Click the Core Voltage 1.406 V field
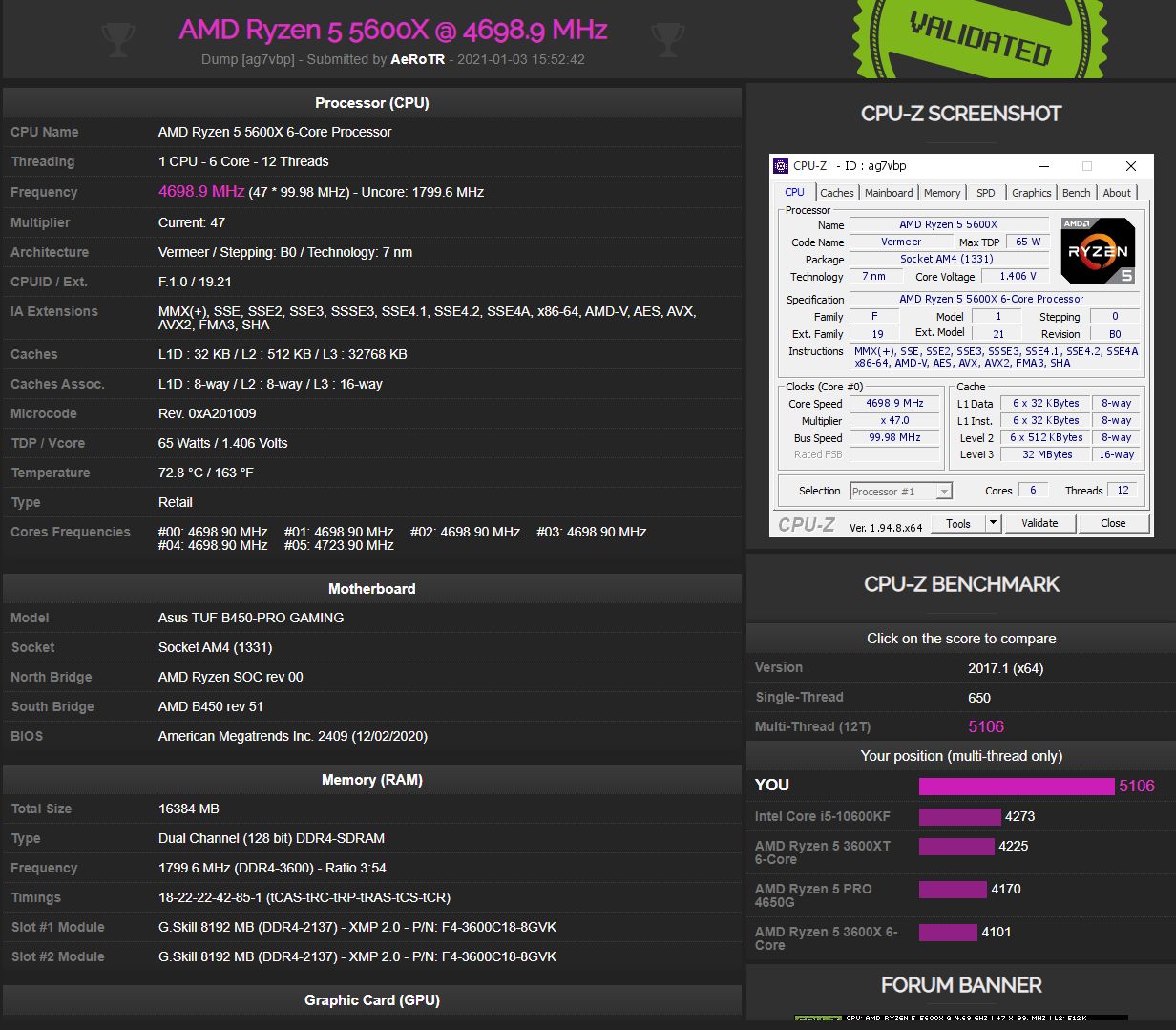Viewport: 1176px width, 1030px height. (1018, 276)
